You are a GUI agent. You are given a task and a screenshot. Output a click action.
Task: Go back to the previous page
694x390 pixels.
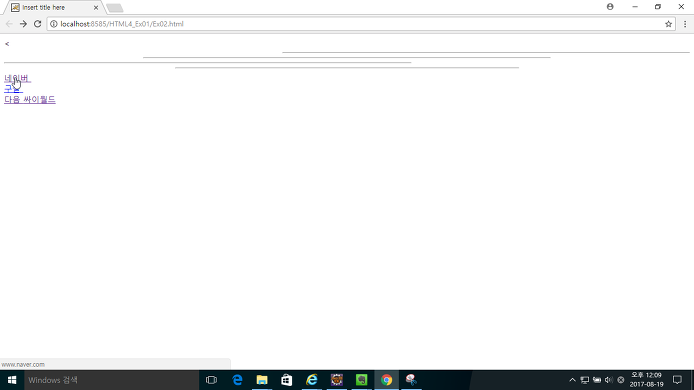point(9,24)
